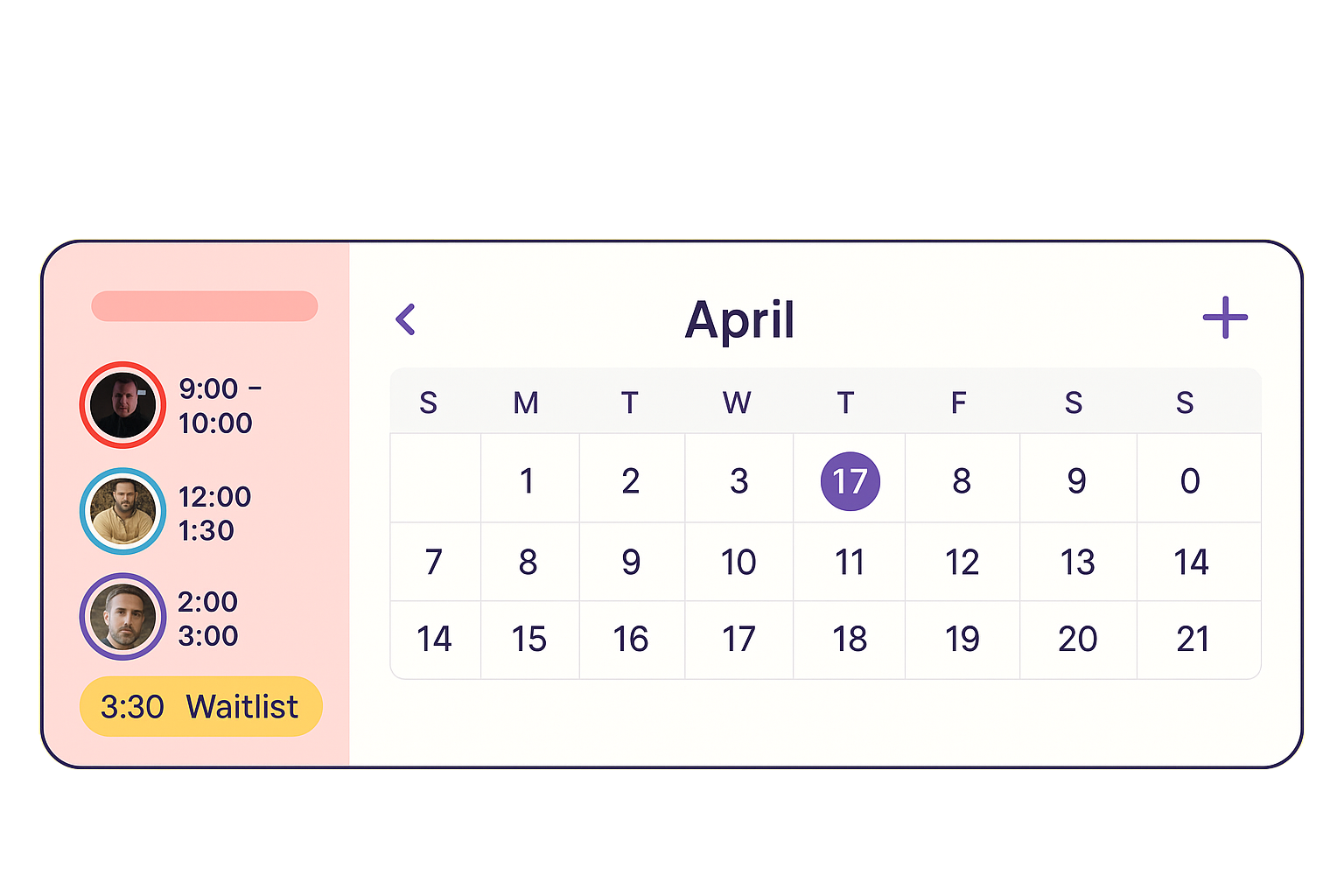Select the 12:00 1:30 time slot
Screen dimensions: 1344x896
point(214,514)
